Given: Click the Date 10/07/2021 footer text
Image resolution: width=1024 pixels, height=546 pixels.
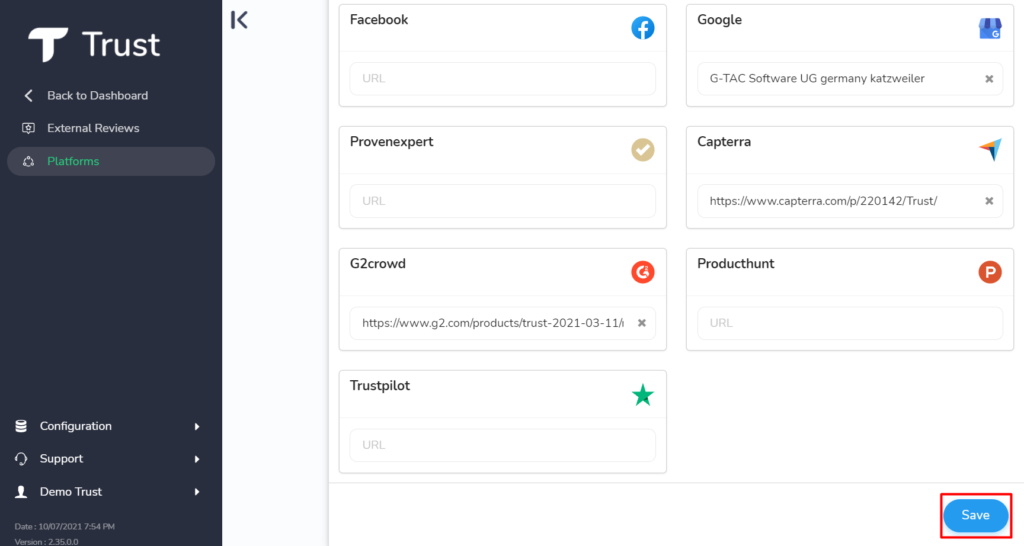Looking at the screenshot, I should [x=65, y=526].
